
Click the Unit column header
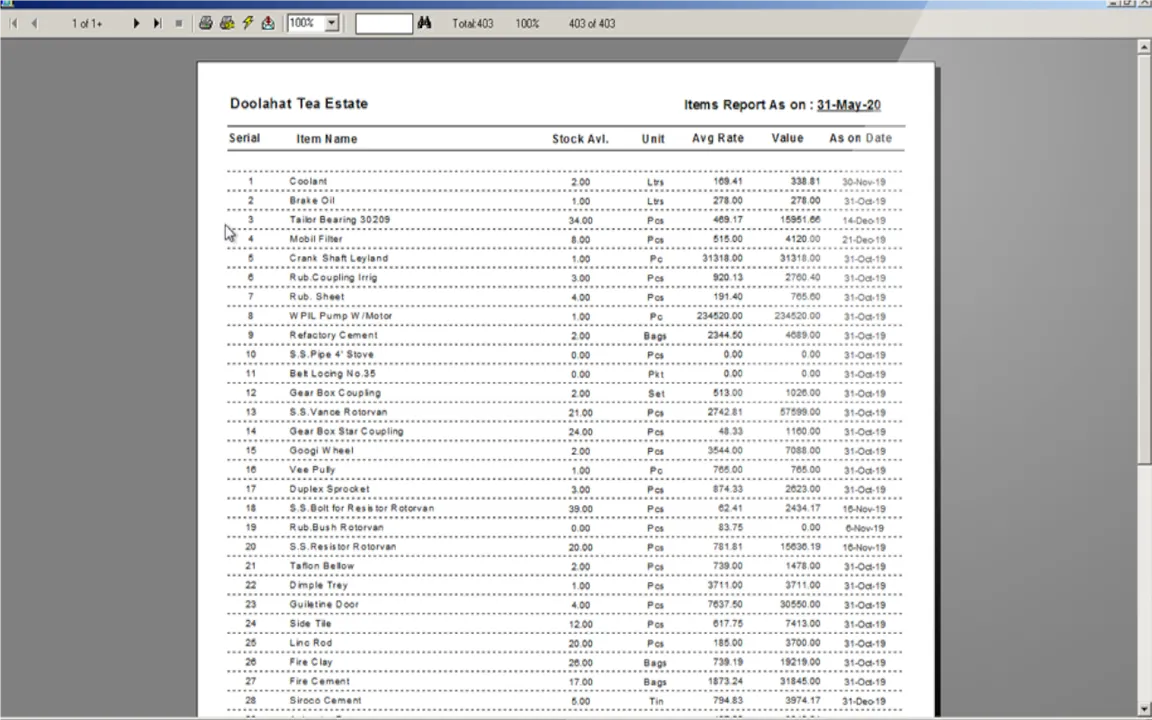pyautogui.click(x=653, y=139)
